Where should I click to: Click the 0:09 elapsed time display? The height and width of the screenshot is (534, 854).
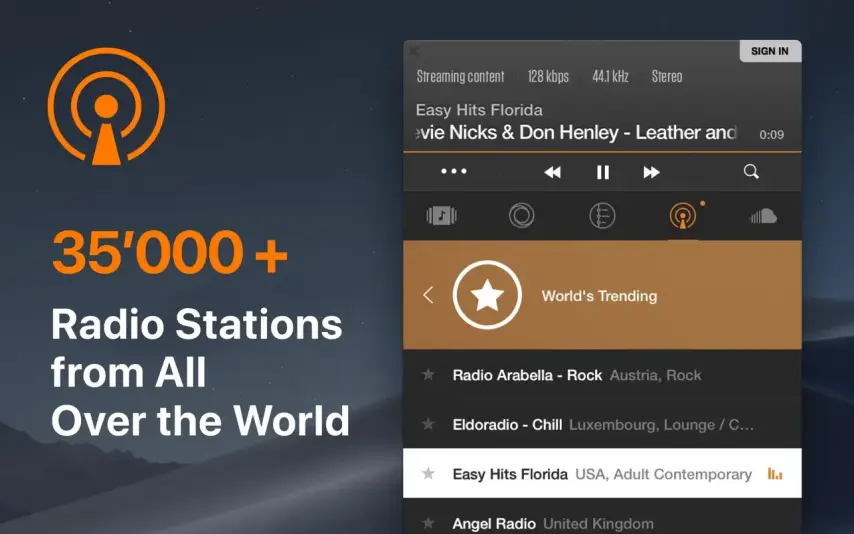pos(771,134)
